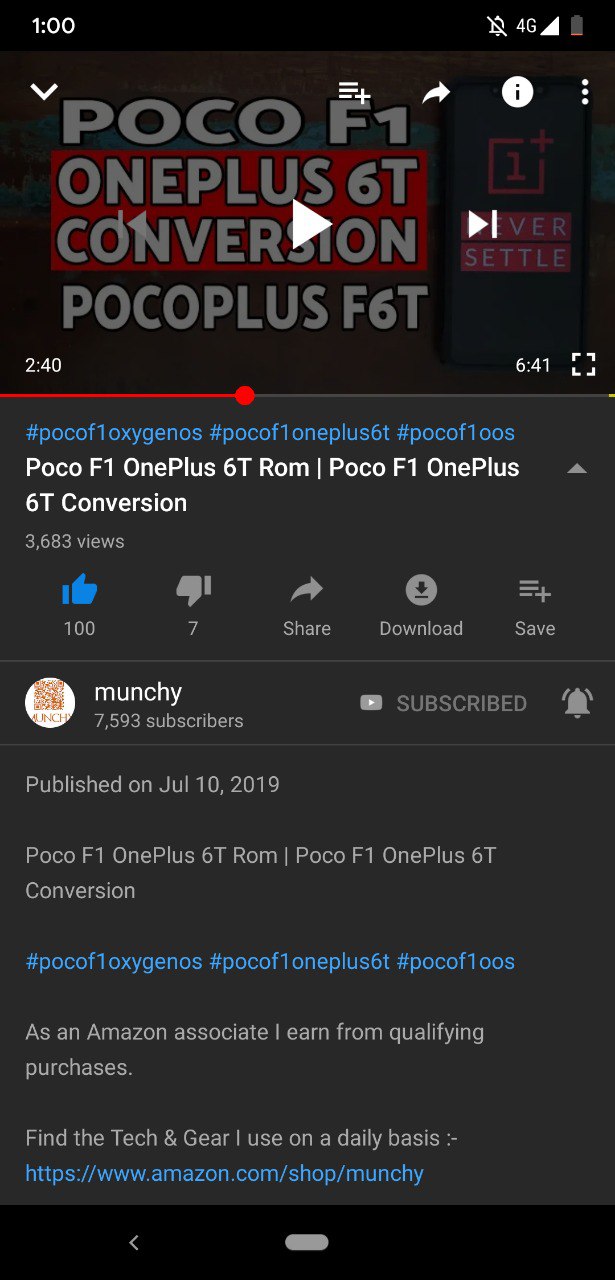Viewport: 615px width, 1280px height.
Task: Enter fullscreen mode
Action: pos(583,365)
